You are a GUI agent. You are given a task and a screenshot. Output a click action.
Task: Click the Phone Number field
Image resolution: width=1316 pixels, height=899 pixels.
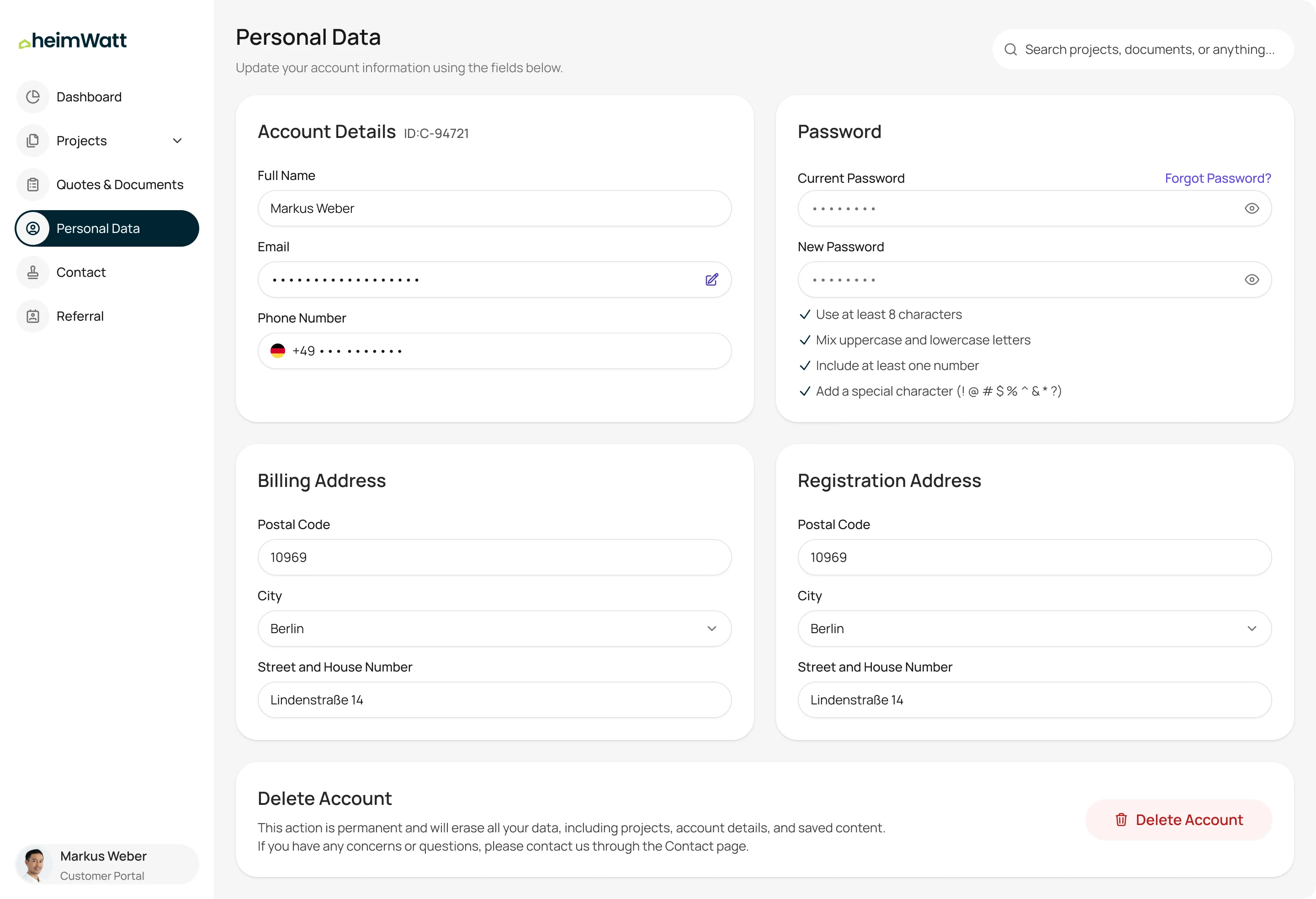[x=494, y=351]
